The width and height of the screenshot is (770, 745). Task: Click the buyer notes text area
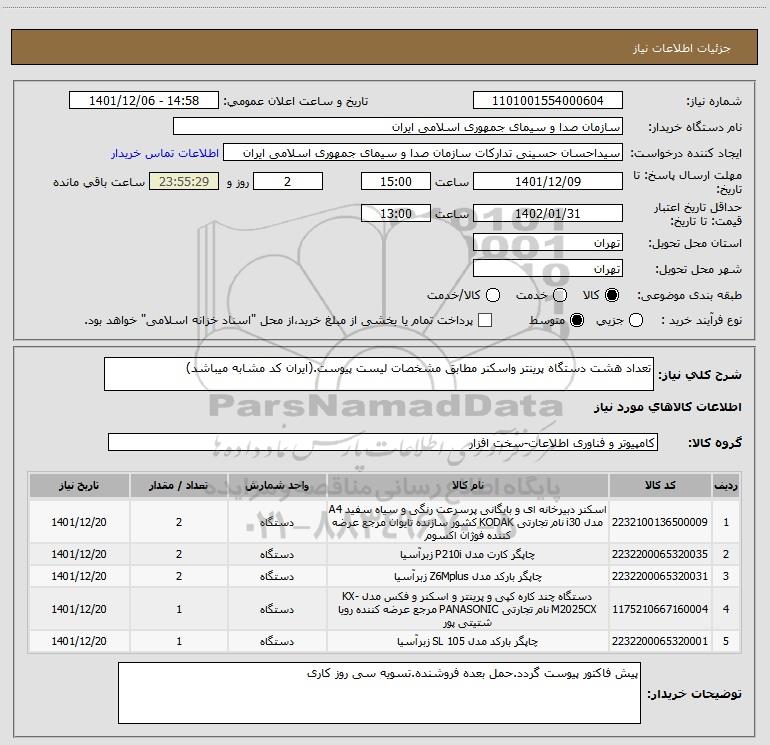tap(379, 693)
